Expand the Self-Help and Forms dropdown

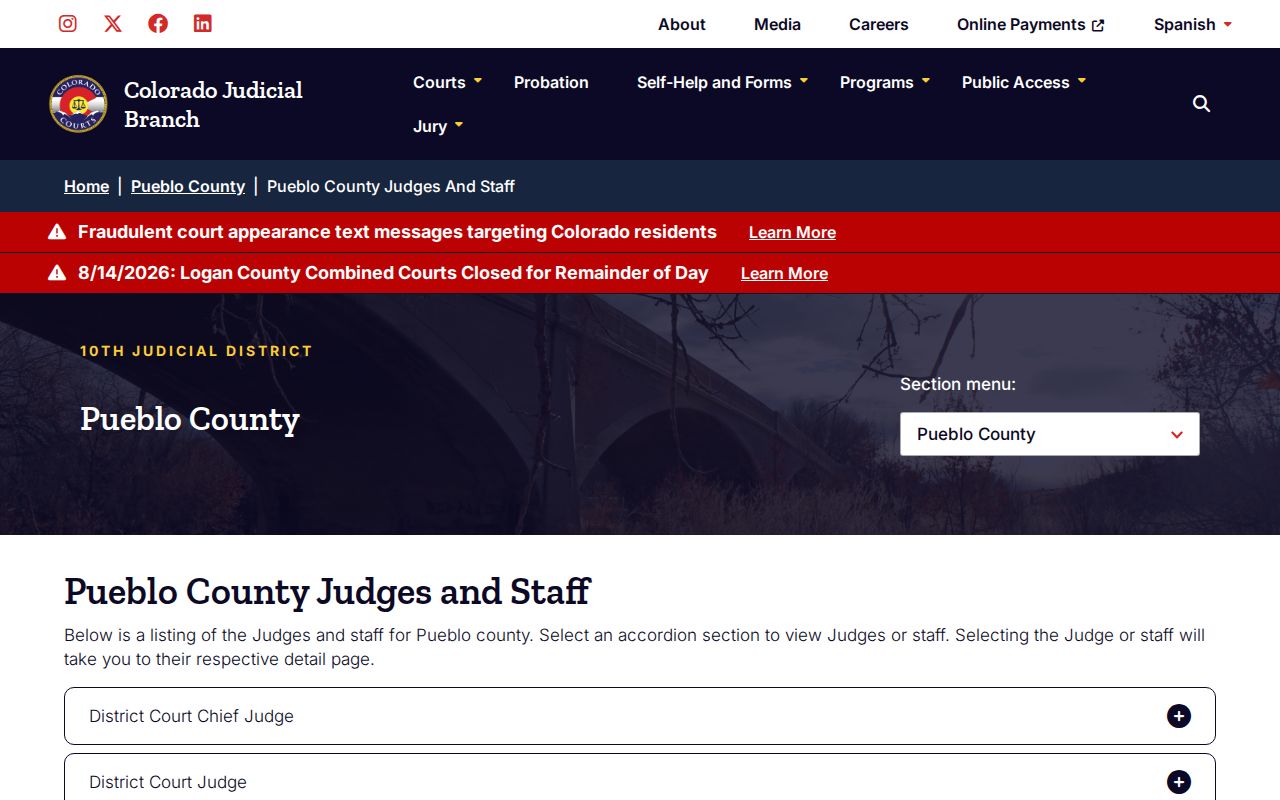click(804, 81)
